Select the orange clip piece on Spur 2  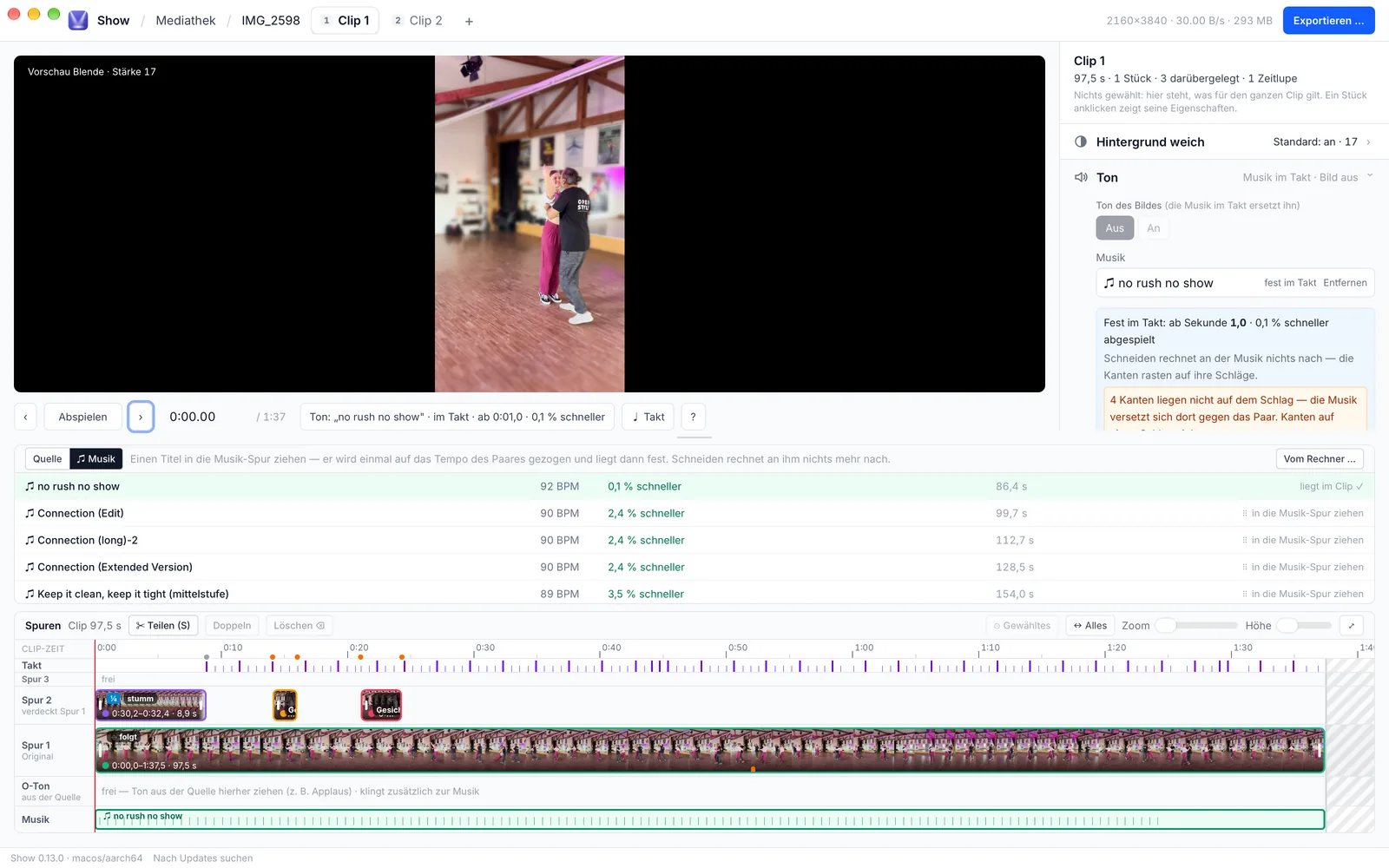(285, 705)
